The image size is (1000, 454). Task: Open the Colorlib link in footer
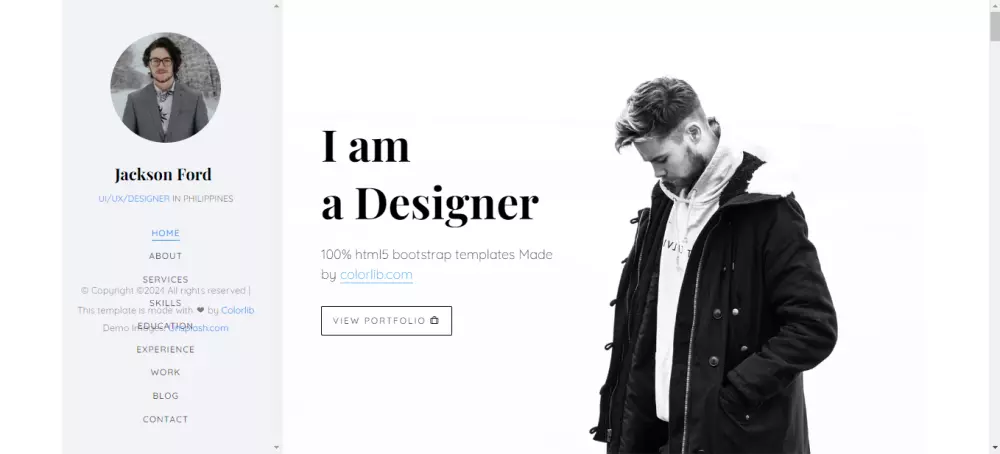pos(238,311)
